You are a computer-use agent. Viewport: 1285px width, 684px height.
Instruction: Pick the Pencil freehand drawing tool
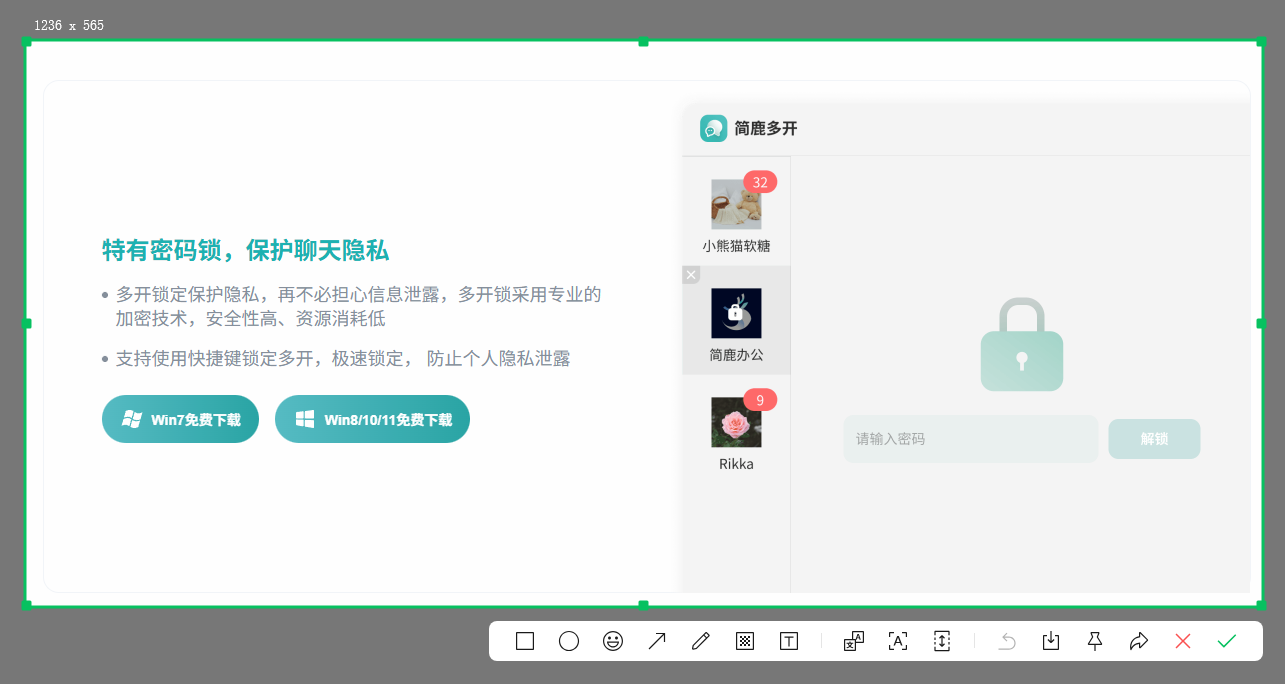click(700, 641)
